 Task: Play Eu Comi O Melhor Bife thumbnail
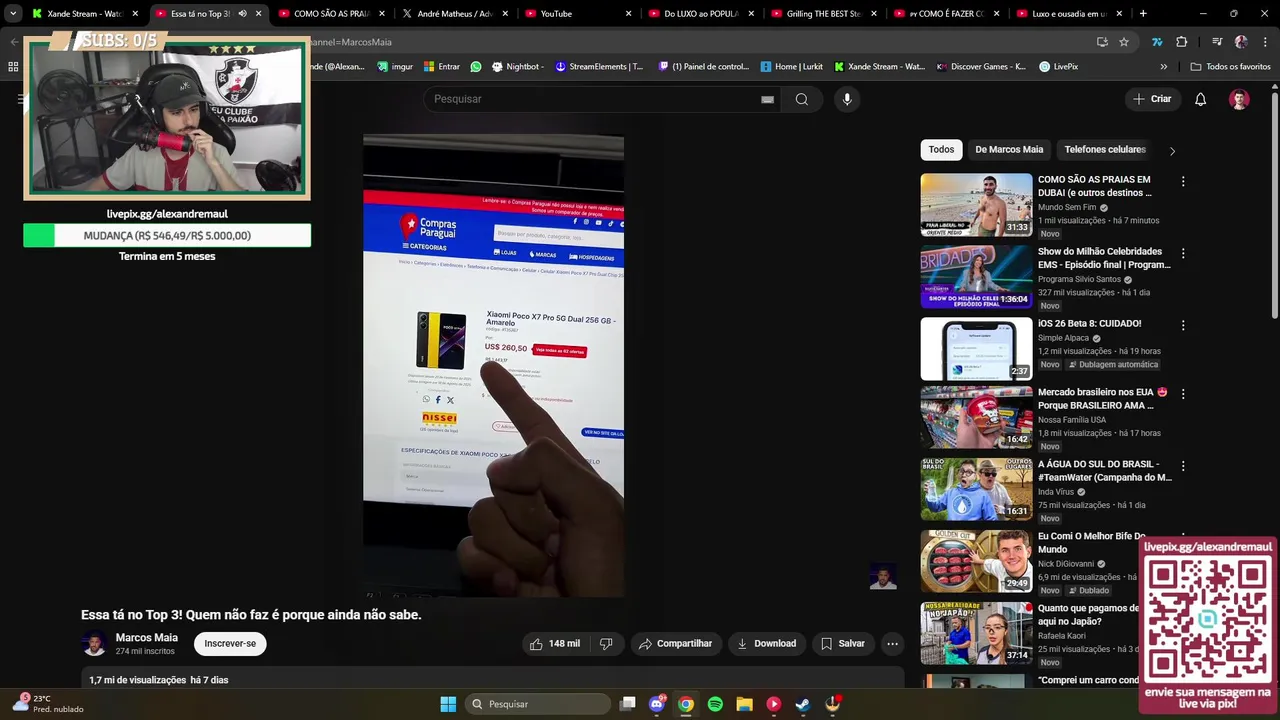tap(976, 561)
